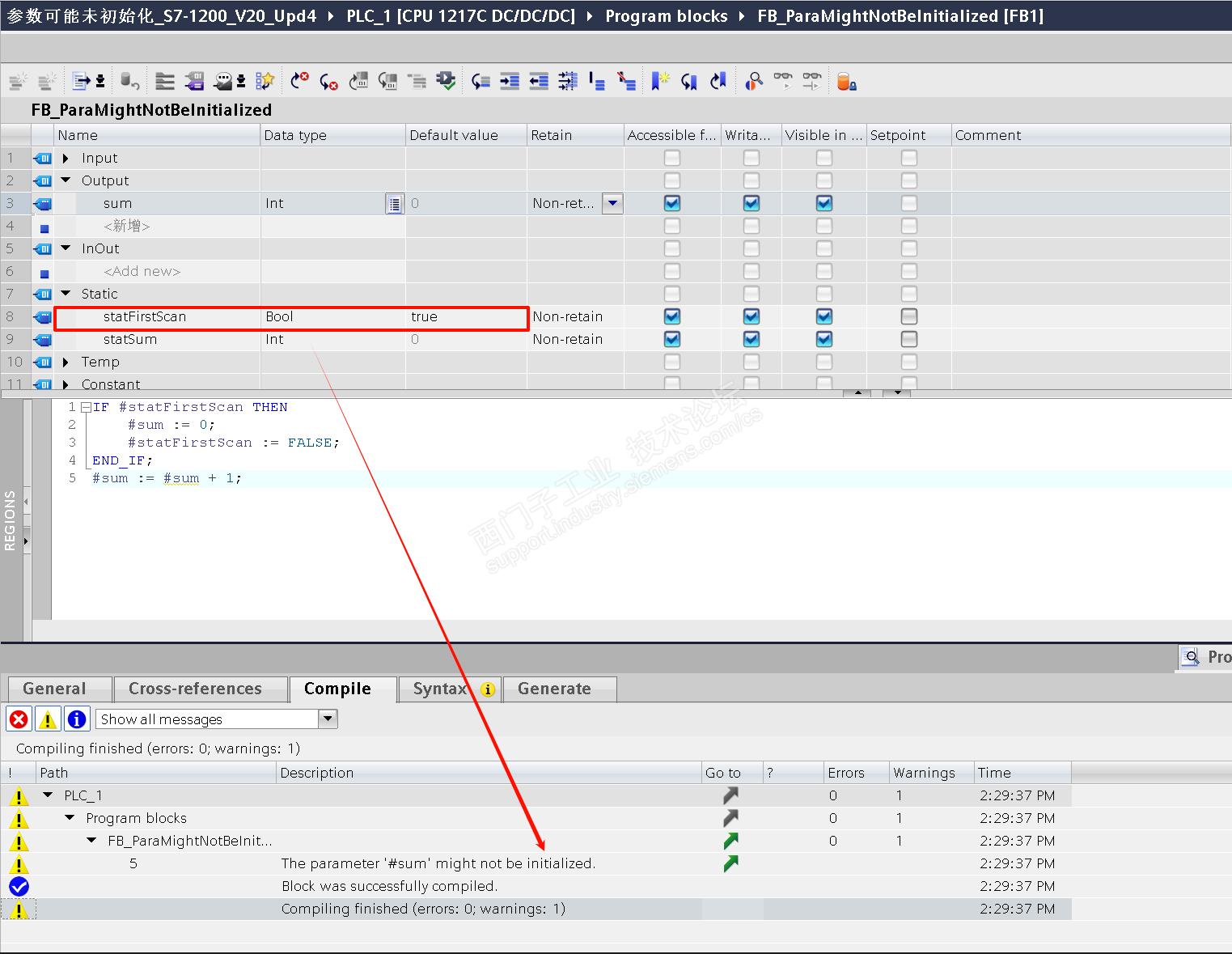
Task: Go to previous bookmark icon
Action: pos(718,81)
